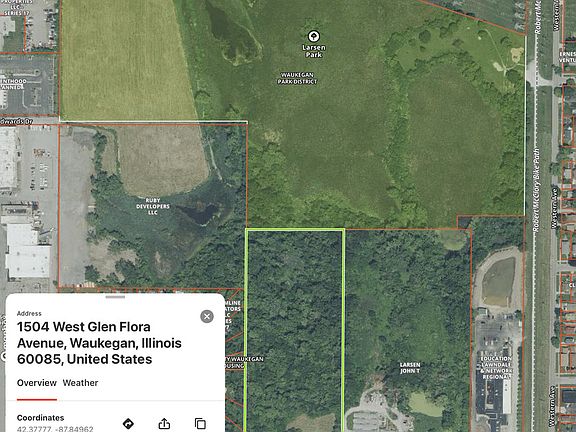Copy the coordinates to clipboard
This screenshot has height=432, width=576.
point(200,424)
